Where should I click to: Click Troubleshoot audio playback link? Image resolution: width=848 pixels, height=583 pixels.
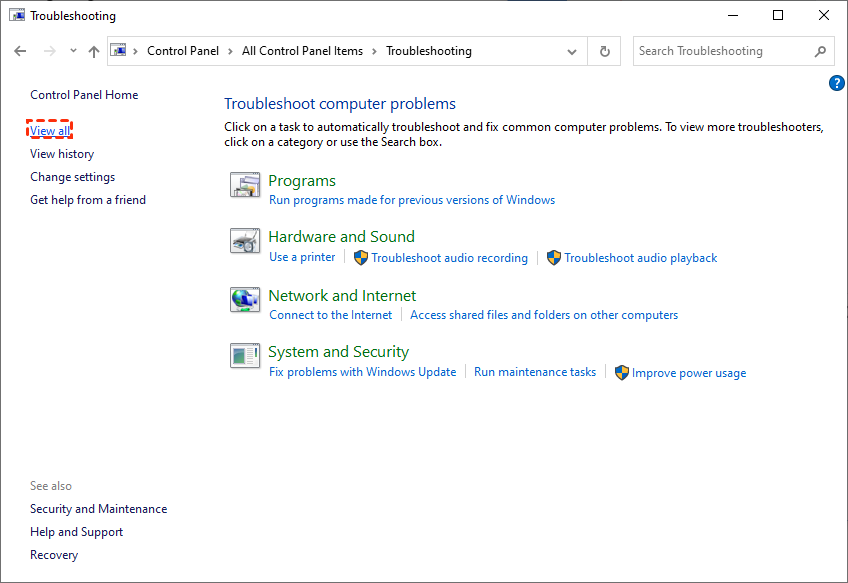click(640, 258)
